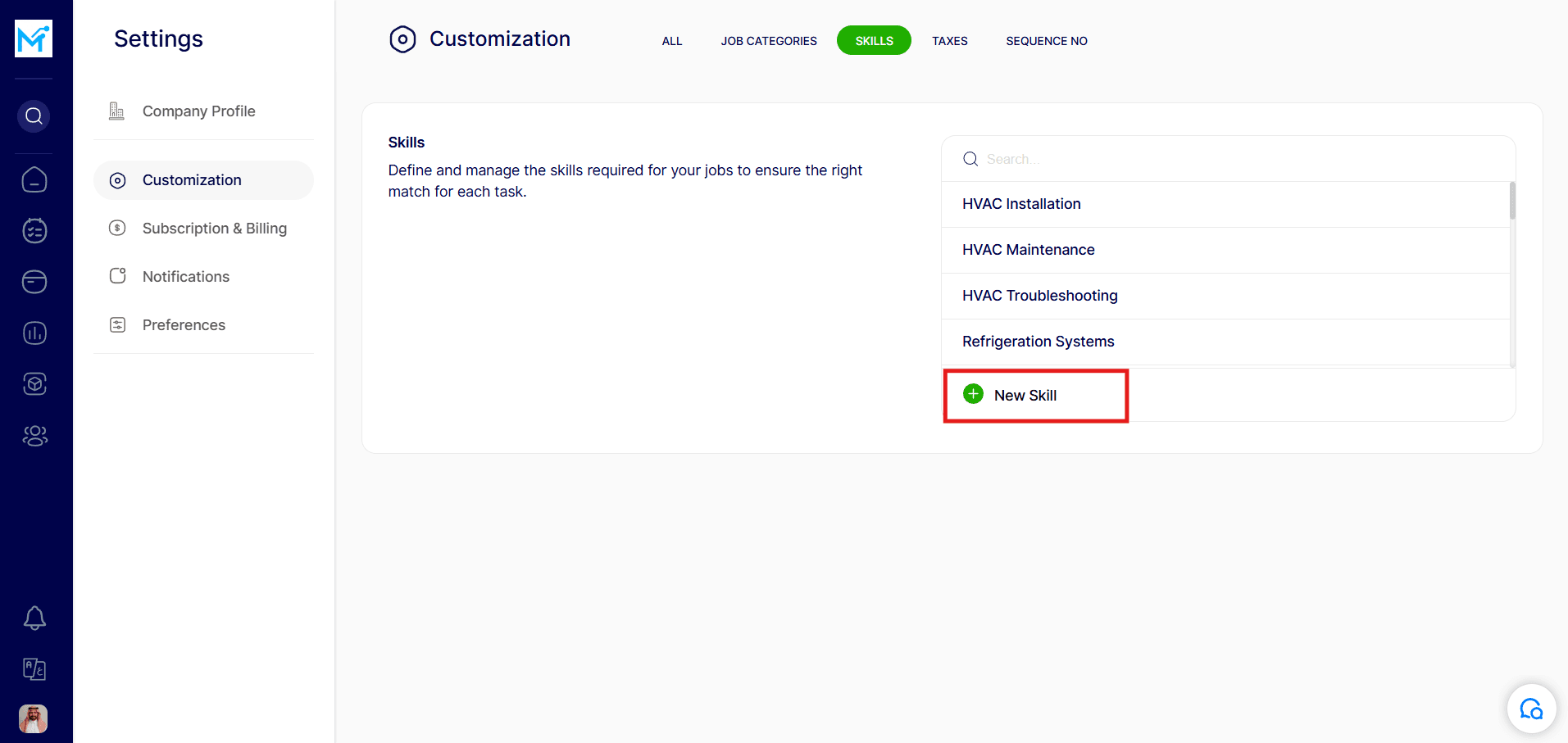Open the box inventory icon in sidebar
This screenshot has width=1568, height=743.
point(34,384)
